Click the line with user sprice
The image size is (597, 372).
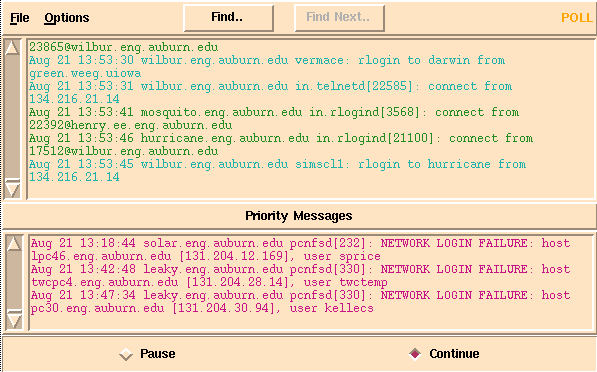206,256
